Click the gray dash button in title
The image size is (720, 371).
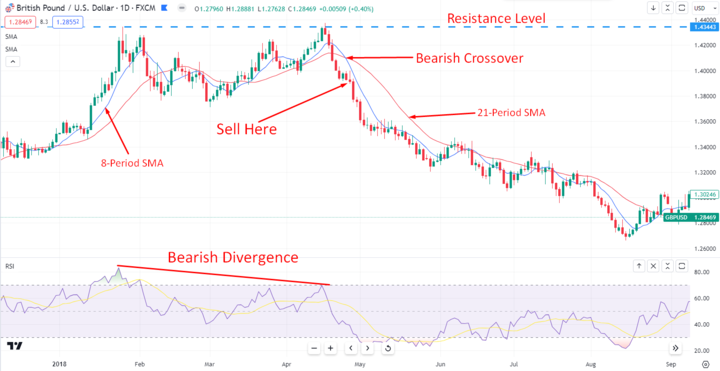(181, 9)
